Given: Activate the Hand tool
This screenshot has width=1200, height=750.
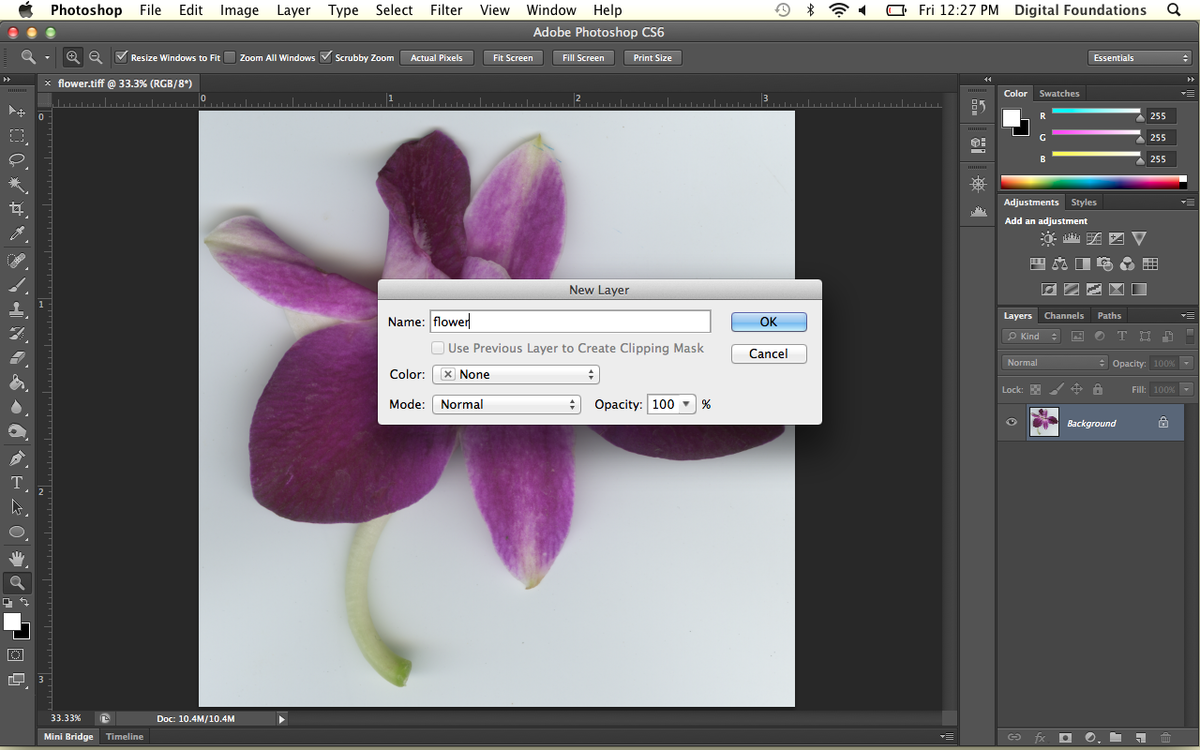Looking at the screenshot, I should 17,558.
